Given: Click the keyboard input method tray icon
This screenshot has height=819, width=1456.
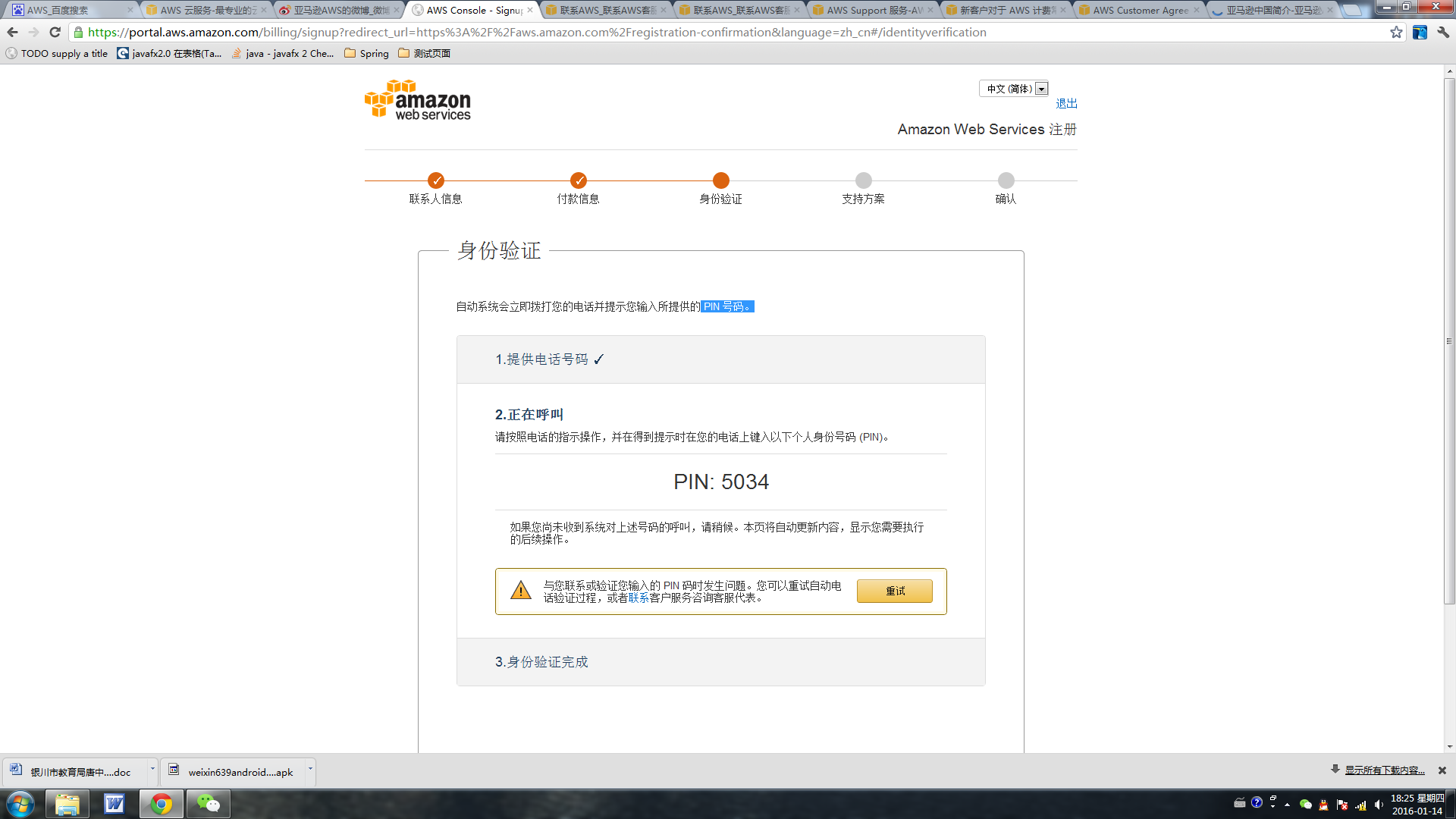Looking at the screenshot, I should tap(1240, 803).
